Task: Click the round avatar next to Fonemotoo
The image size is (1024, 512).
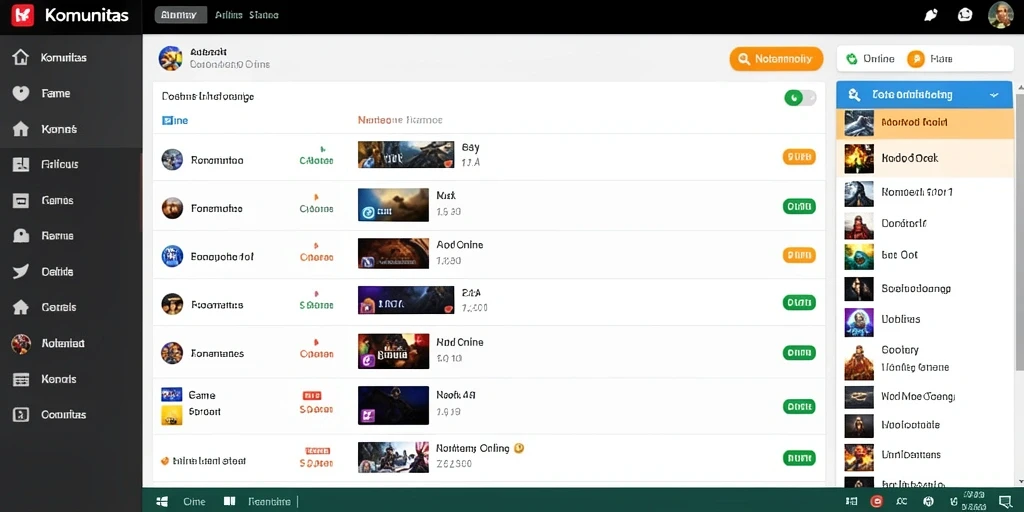Action: coord(172,208)
